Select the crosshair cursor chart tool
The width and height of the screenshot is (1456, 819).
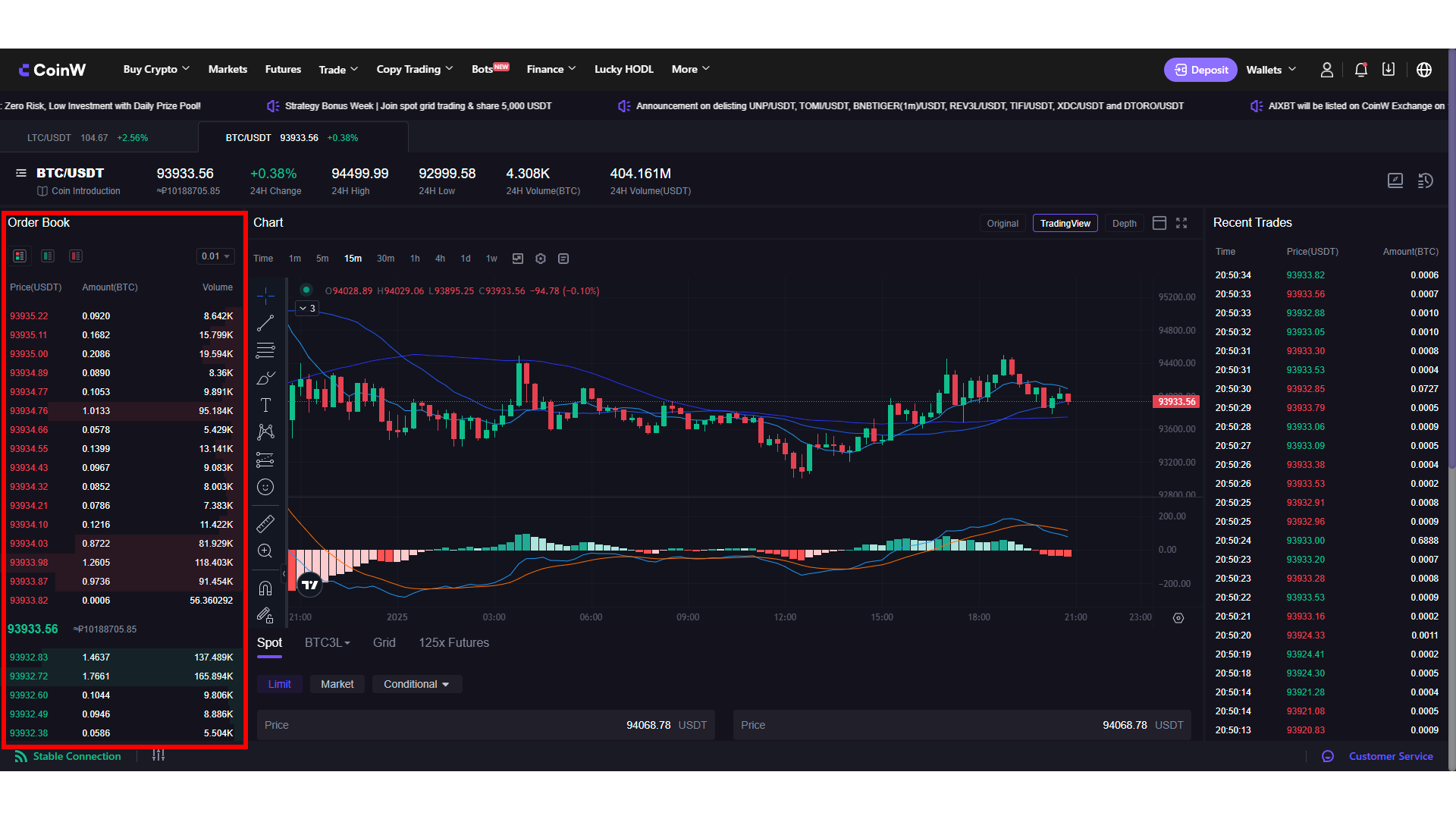click(x=265, y=296)
